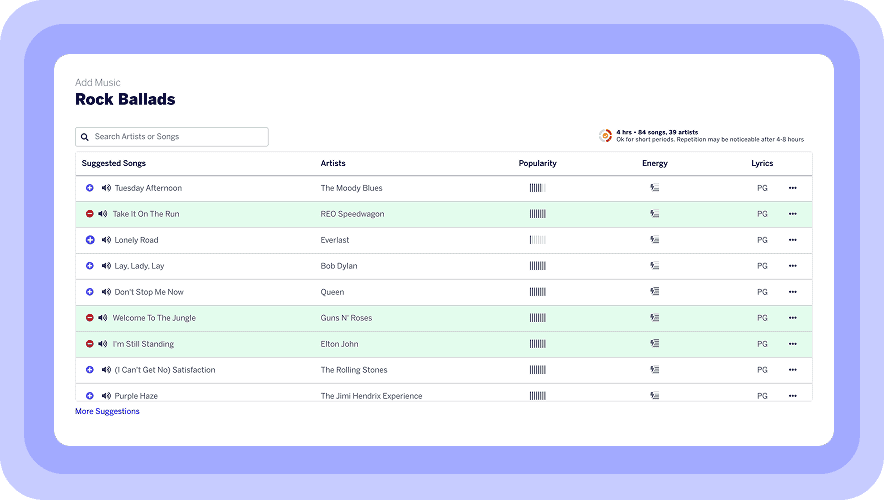Select the artist Everlast
This screenshot has width=884, height=500.
click(x=335, y=240)
